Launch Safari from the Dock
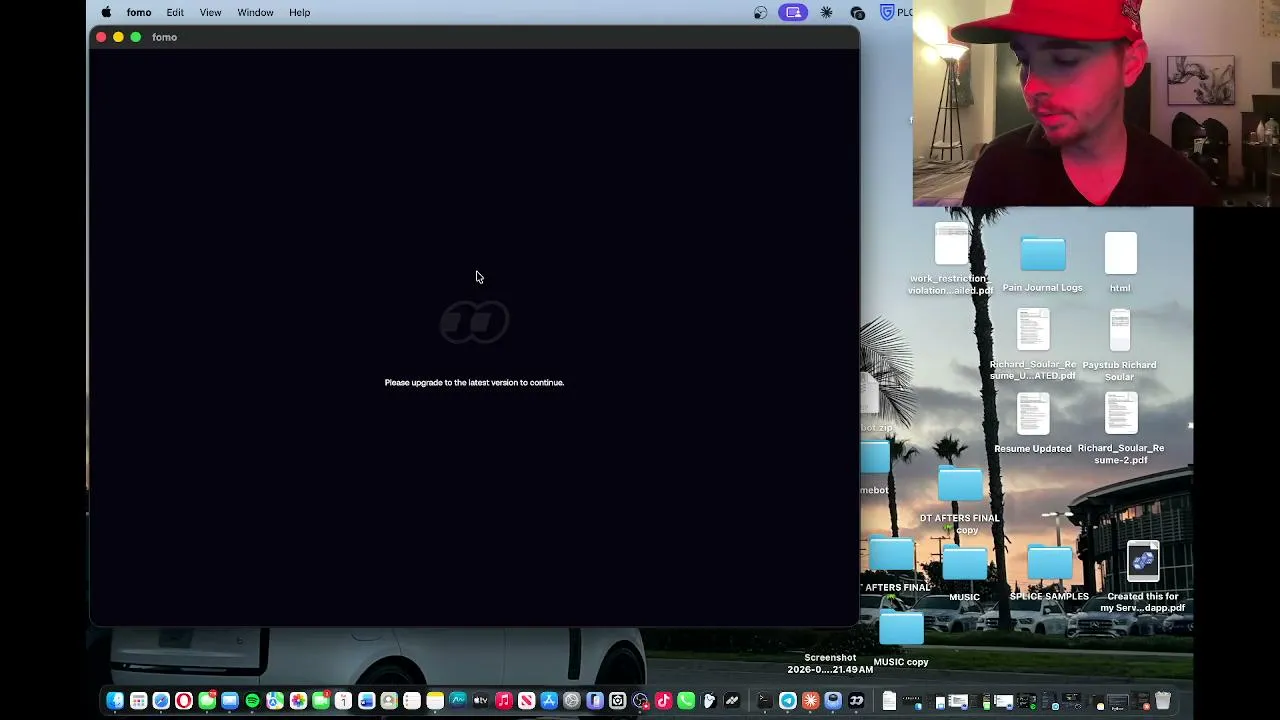 pyautogui.click(x=161, y=701)
